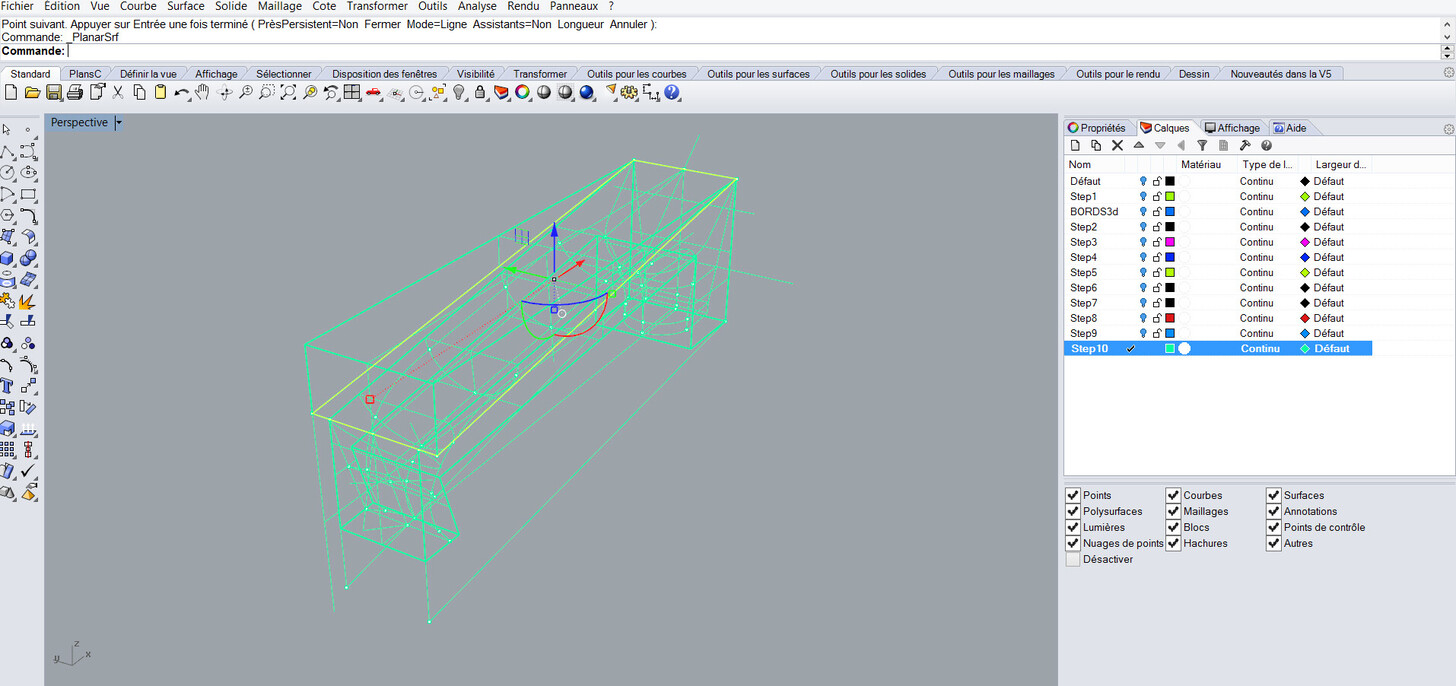The image size is (1456, 686).
Task: Click the Zoom Window icon
Action: 266,92
